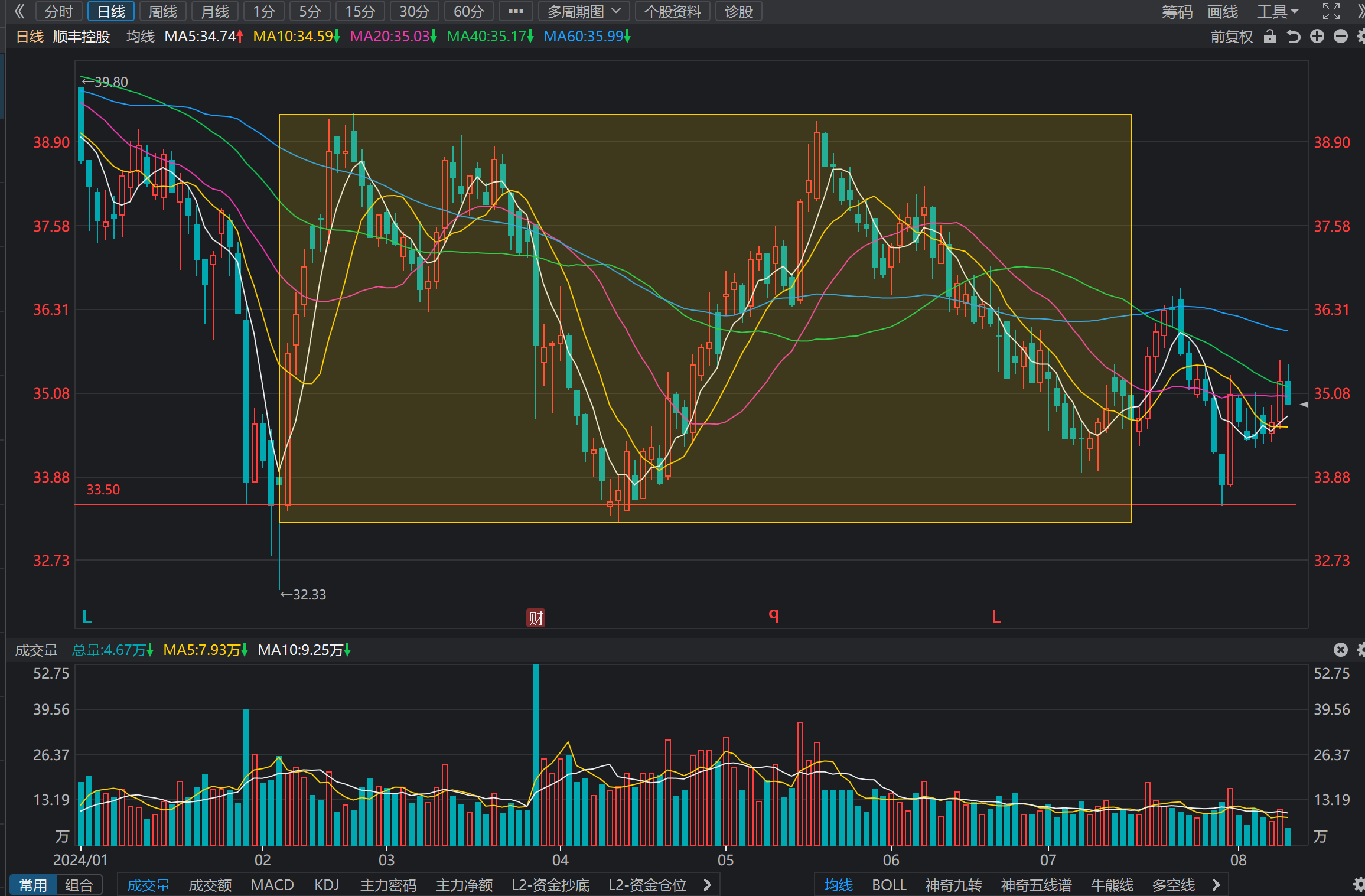The height and width of the screenshot is (896, 1365).
Task: Select 神奇五线谱 main indicator
Action: tap(1036, 885)
